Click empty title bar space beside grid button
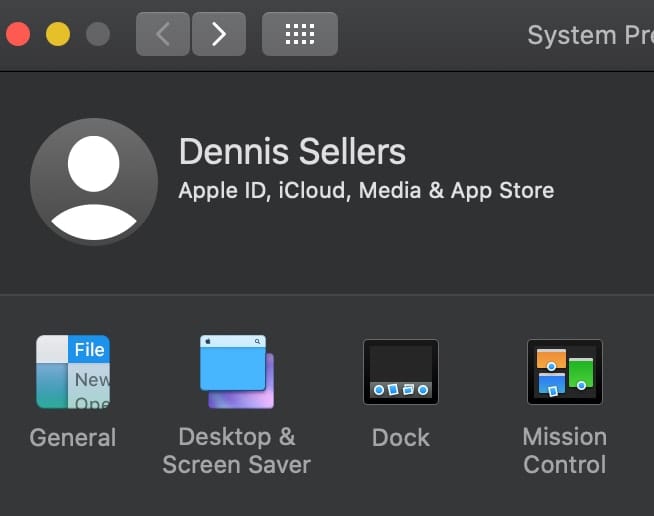 [x=430, y=35]
